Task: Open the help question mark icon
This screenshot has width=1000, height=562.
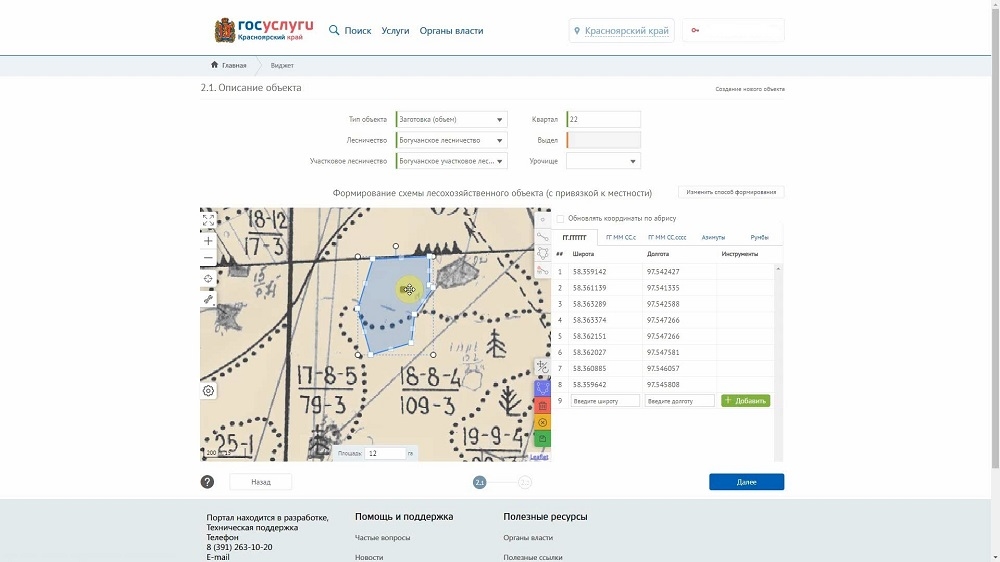Action: [207, 482]
